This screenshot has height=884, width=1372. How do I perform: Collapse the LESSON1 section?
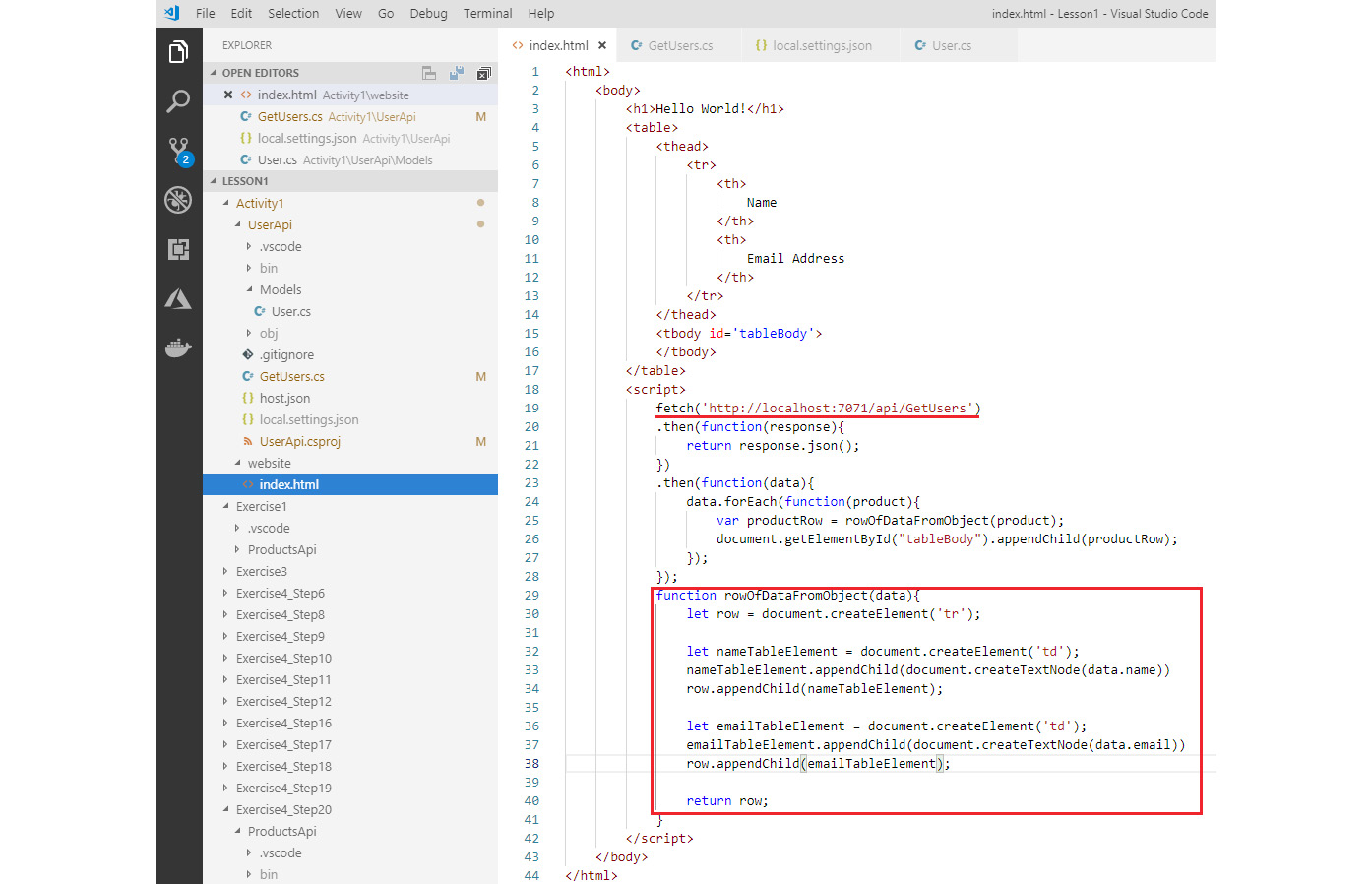[x=214, y=181]
